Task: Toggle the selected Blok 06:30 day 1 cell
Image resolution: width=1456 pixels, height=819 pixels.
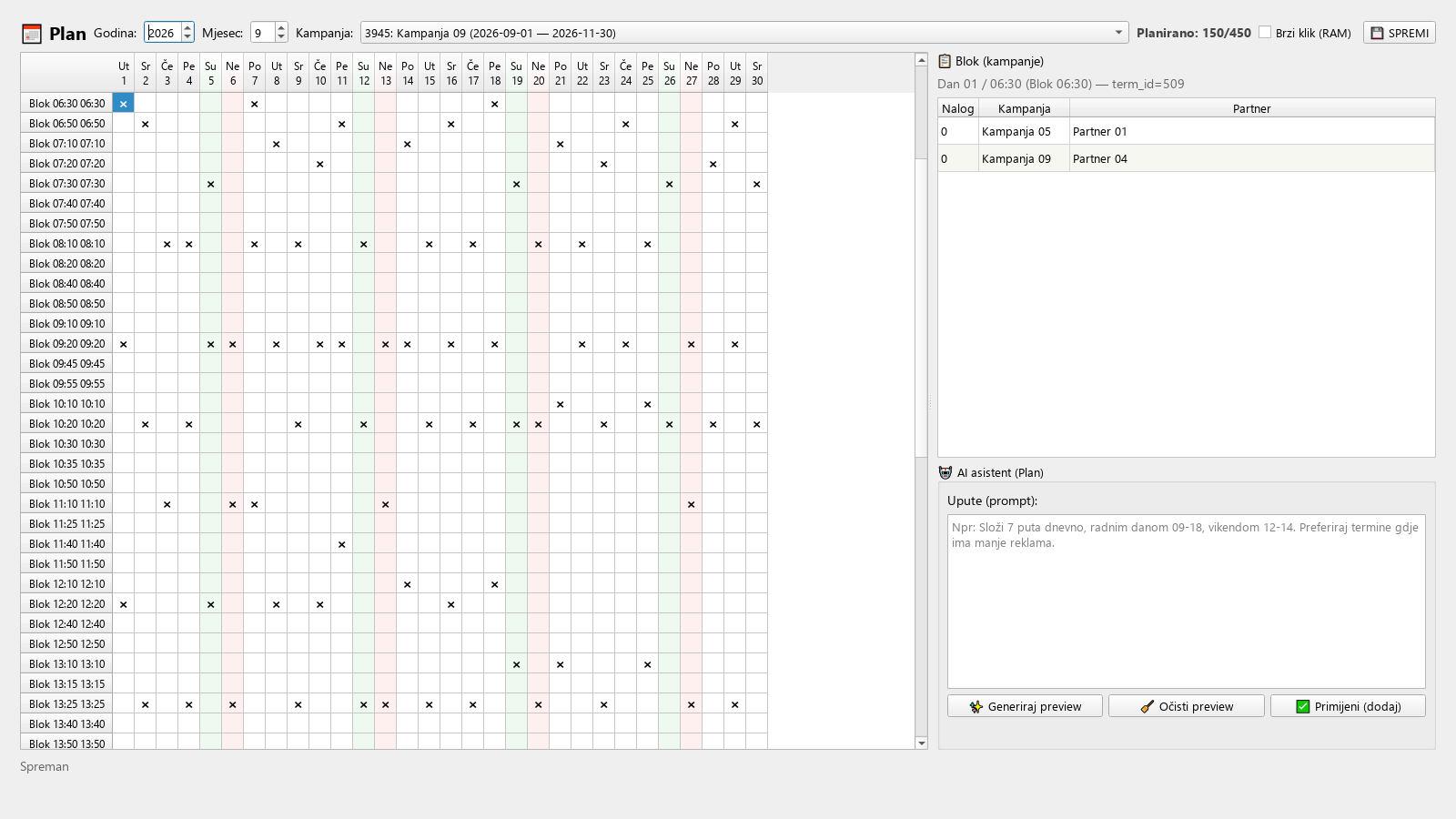Action: (124, 103)
